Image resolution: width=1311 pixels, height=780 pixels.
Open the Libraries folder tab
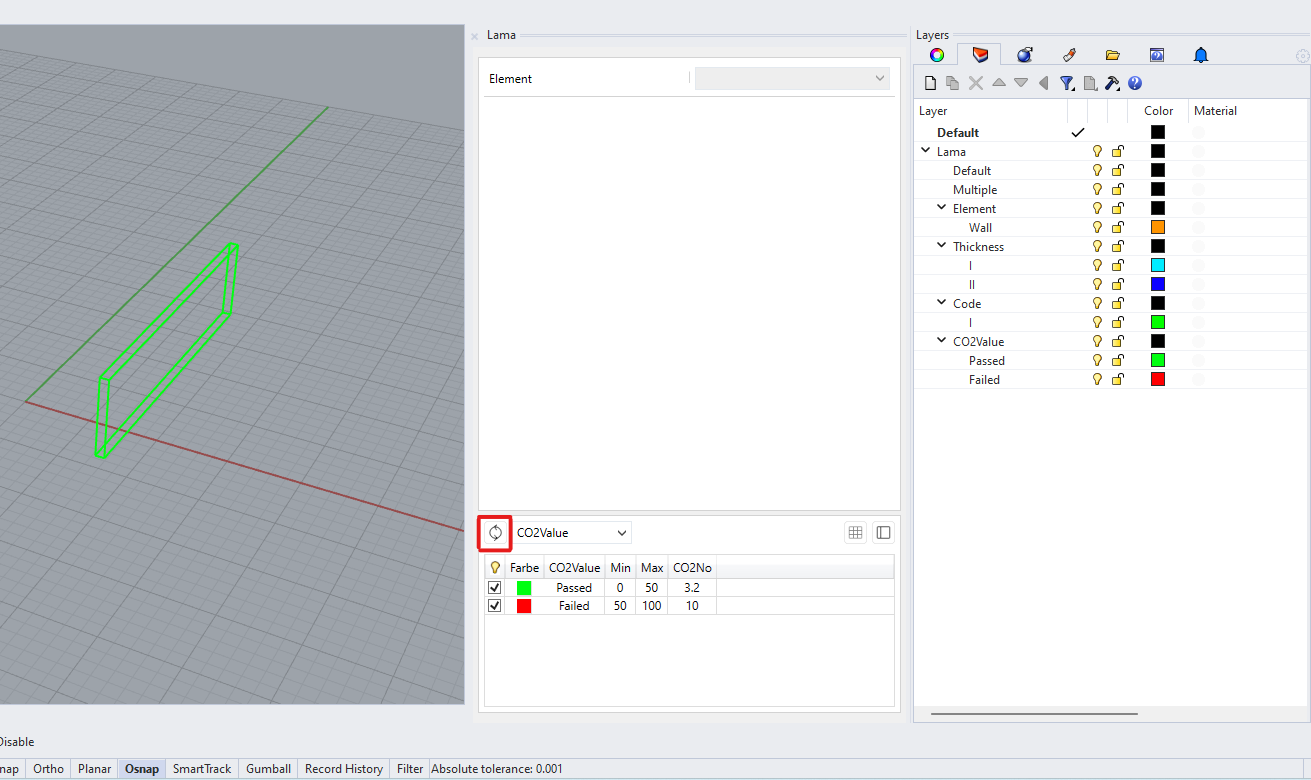tap(1112, 55)
